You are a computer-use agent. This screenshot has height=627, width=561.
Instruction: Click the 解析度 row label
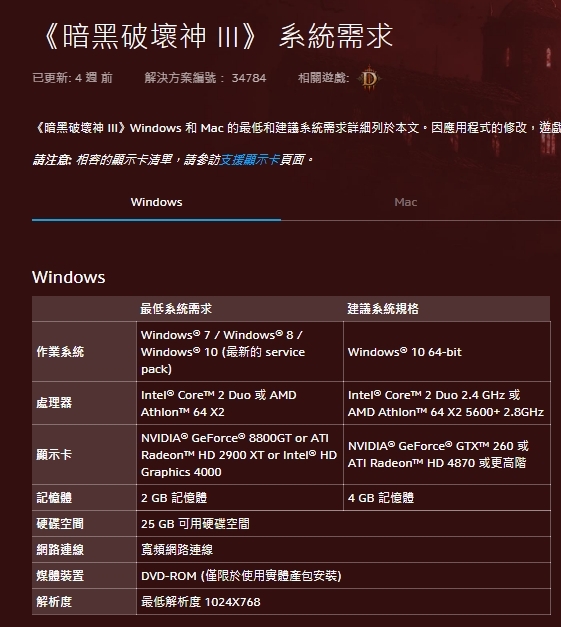(54, 602)
